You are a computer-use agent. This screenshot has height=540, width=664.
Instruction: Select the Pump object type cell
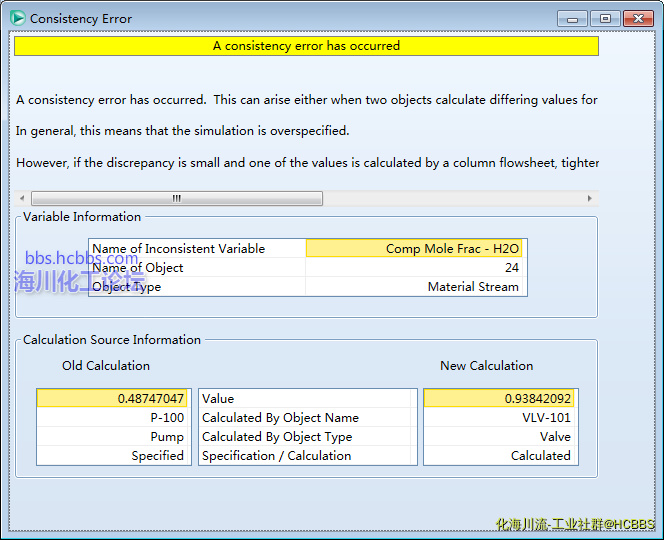pyautogui.click(x=112, y=437)
